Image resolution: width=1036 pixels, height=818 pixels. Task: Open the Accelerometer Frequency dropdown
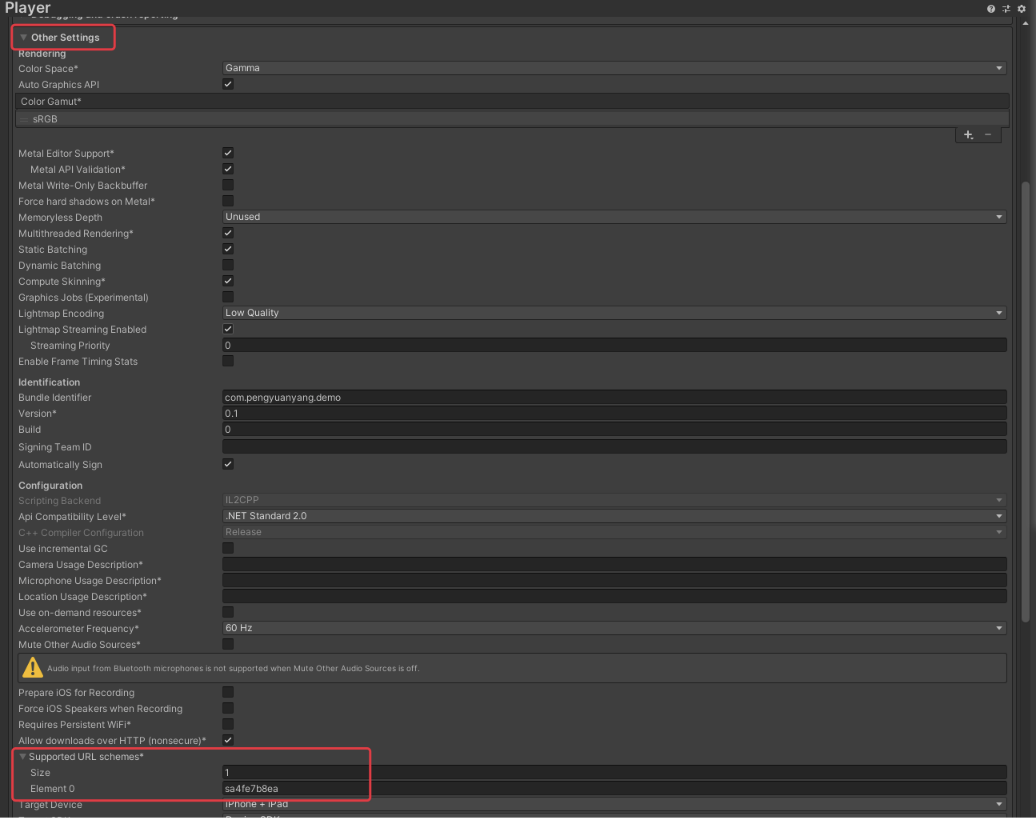pyautogui.click(x=614, y=628)
